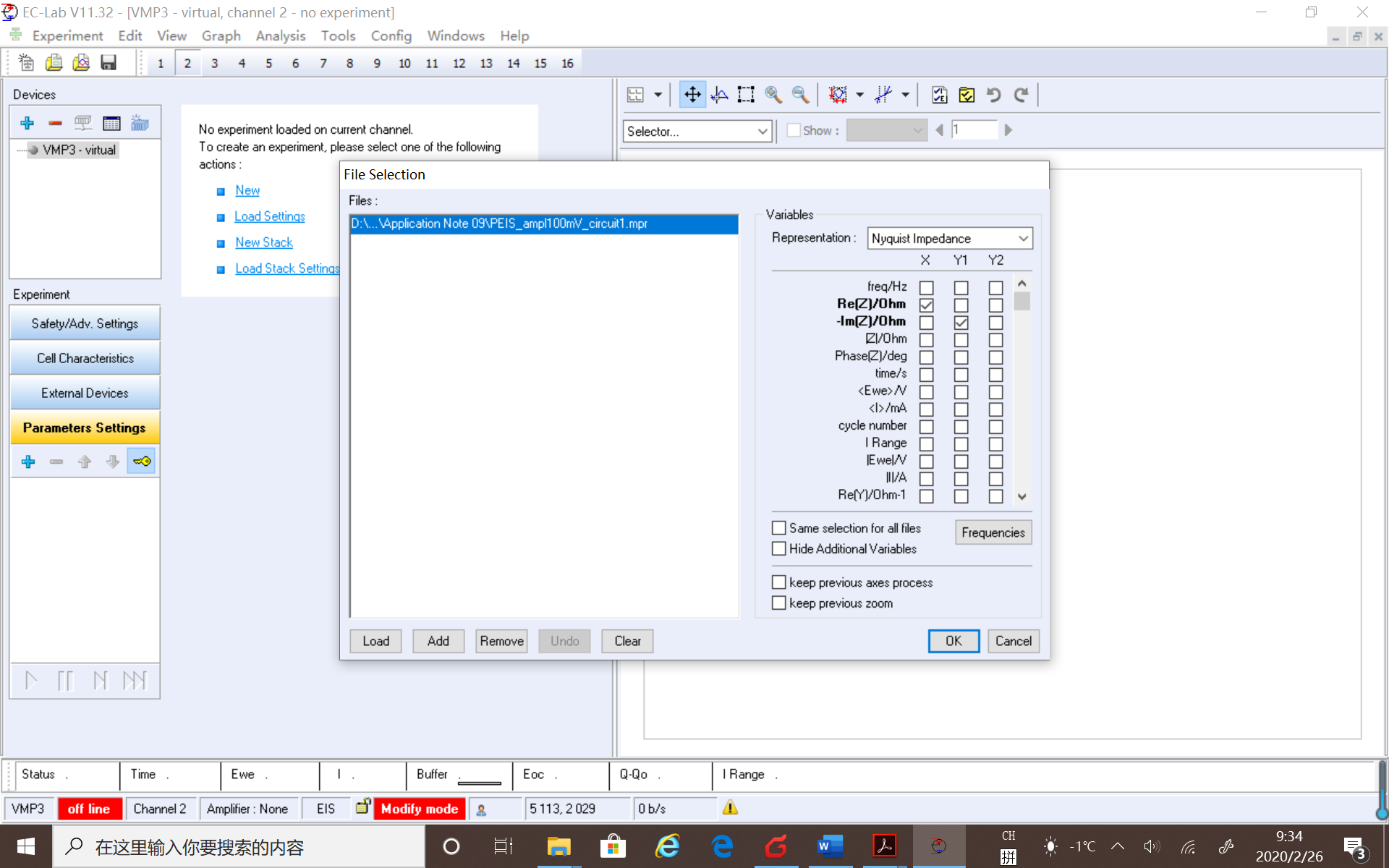Click the zoom out magnifier icon
This screenshot has height=868, width=1389.
[x=800, y=95]
